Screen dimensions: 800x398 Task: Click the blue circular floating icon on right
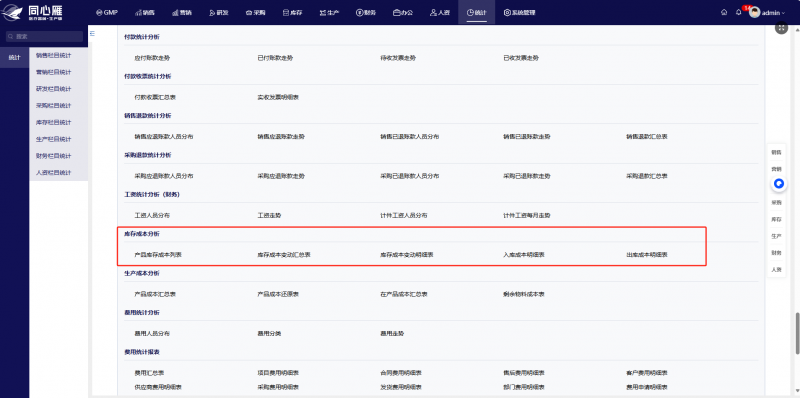click(779, 184)
